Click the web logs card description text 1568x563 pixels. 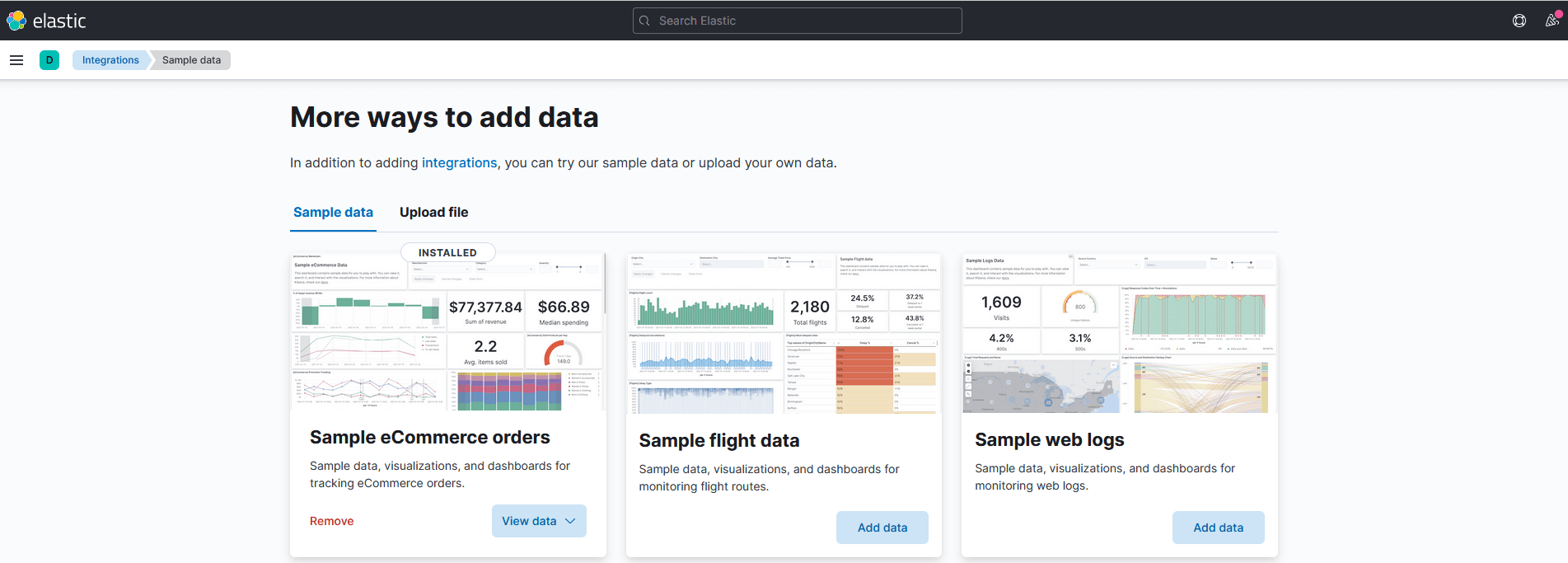(x=1105, y=477)
